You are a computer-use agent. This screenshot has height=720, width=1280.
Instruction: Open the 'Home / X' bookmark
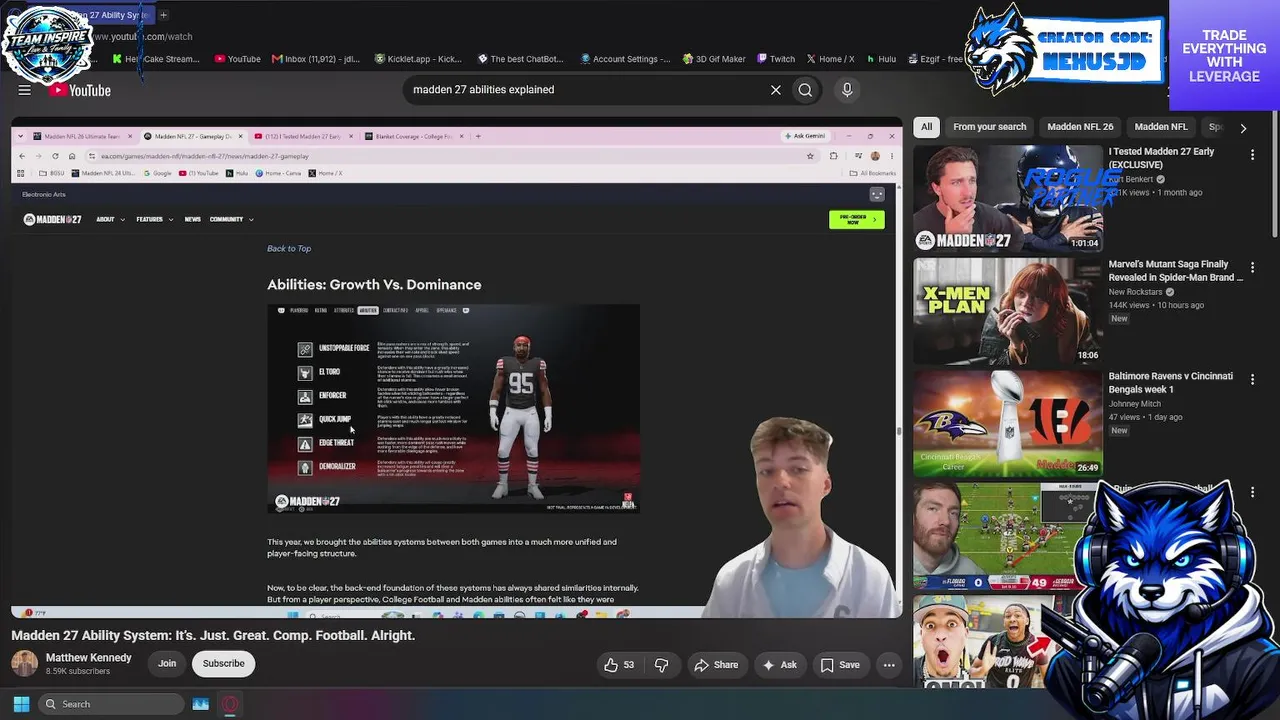(830, 59)
